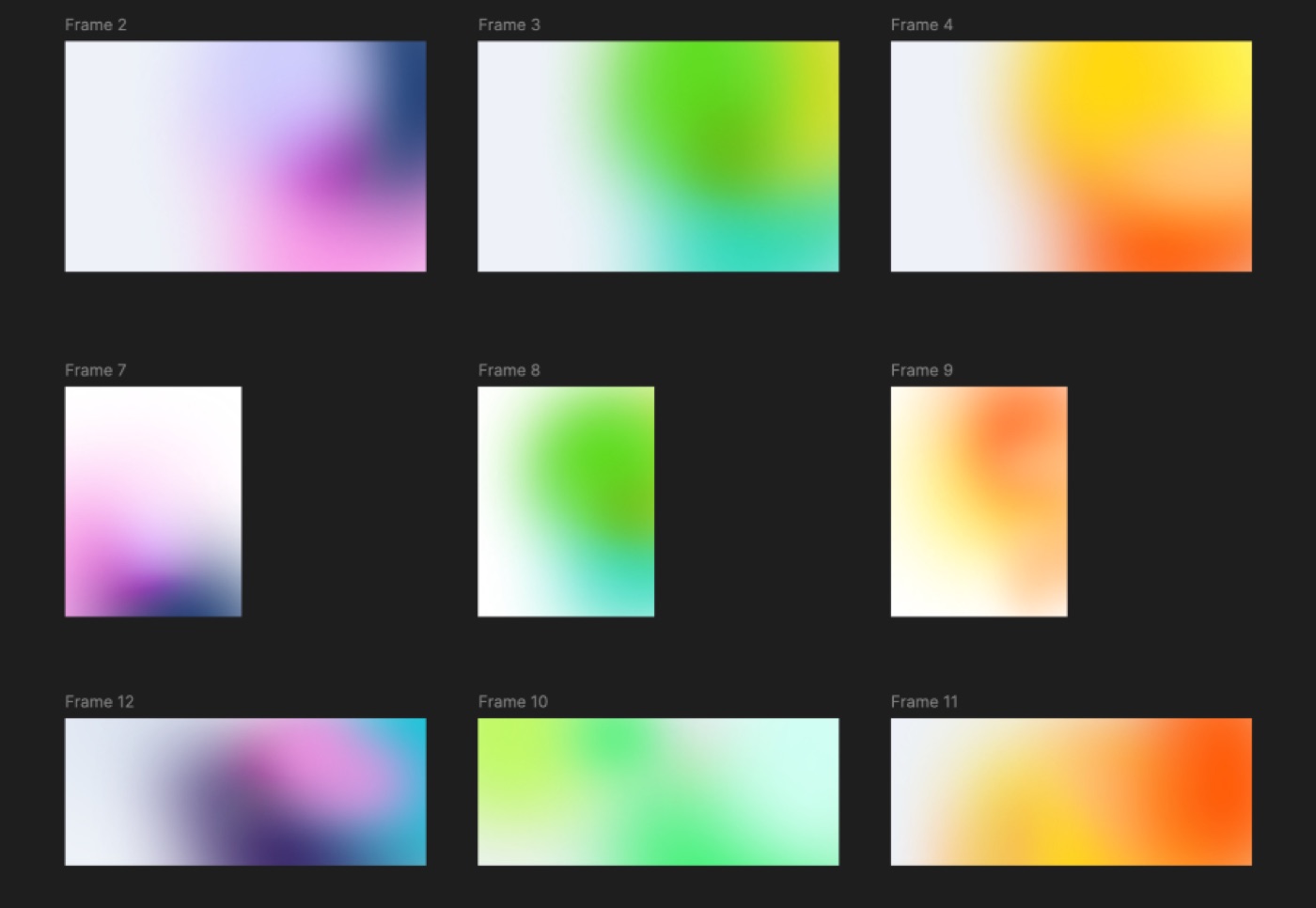Click the "Frame 3" label
Screen dimensions: 1316x908
click(509, 24)
